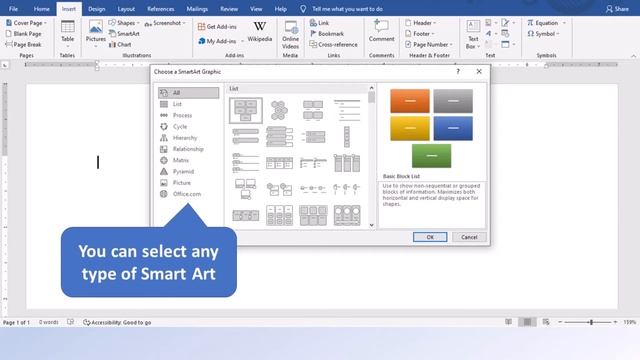Switch to Web Layout view
Image resolution: width=640 pixels, height=360 pixels.
546,322
